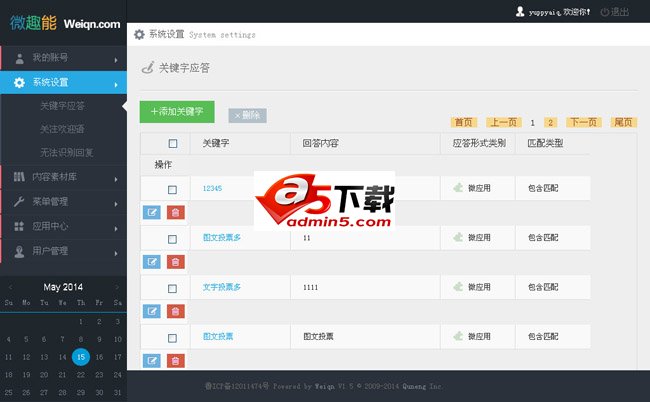Screen dimensions: 650x402
Task: Click the 关键字应答 heading icon
Action: [x=148, y=68]
